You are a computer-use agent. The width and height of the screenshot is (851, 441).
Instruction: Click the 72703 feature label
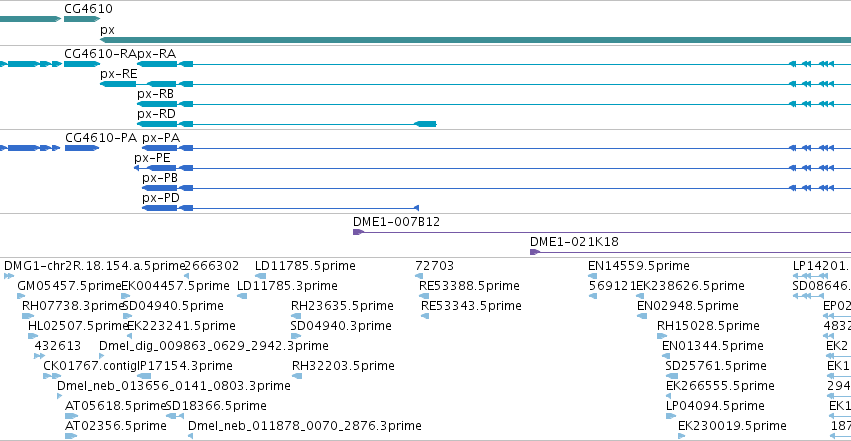pyautogui.click(x=434, y=266)
